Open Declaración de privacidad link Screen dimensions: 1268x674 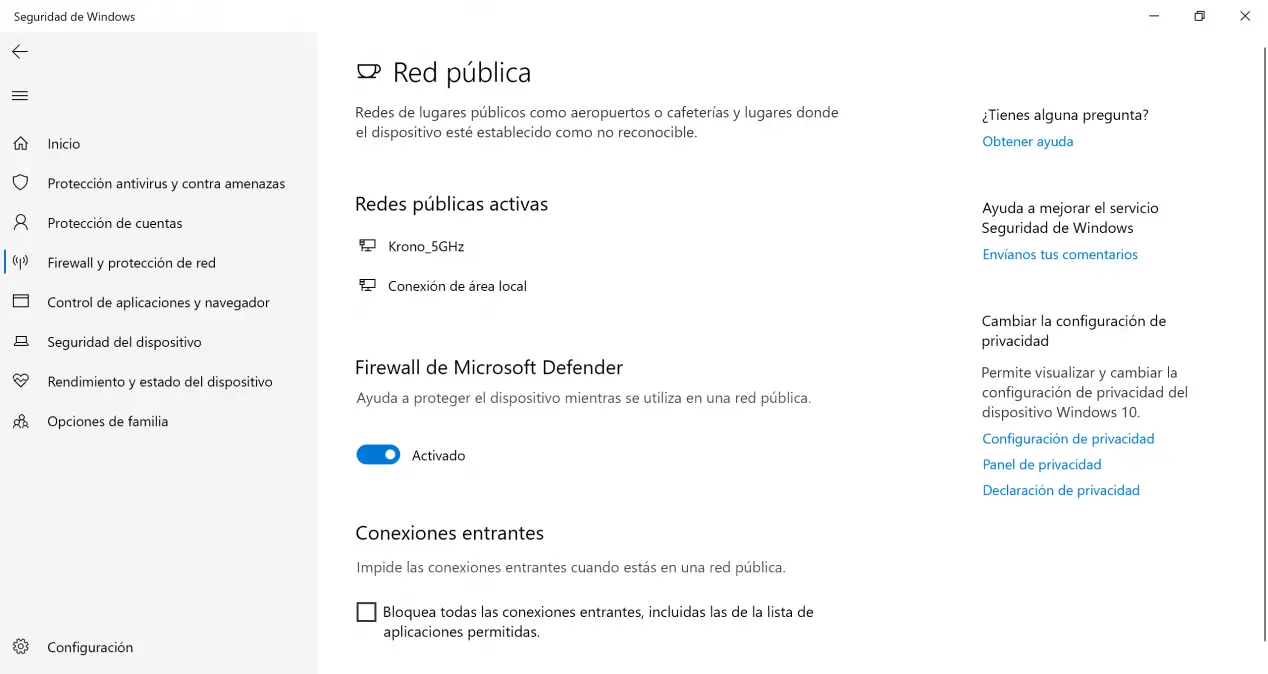[x=1060, y=491]
